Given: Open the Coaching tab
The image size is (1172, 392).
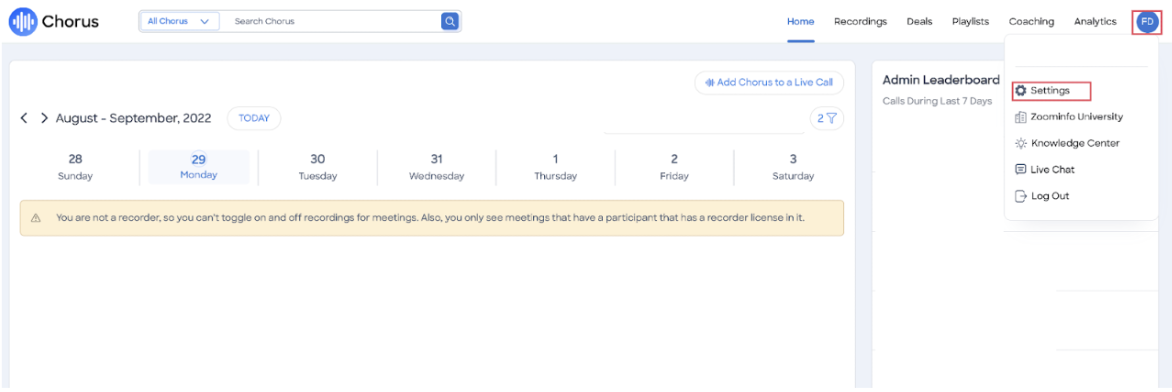Looking at the screenshot, I should click(x=1031, y=22).
